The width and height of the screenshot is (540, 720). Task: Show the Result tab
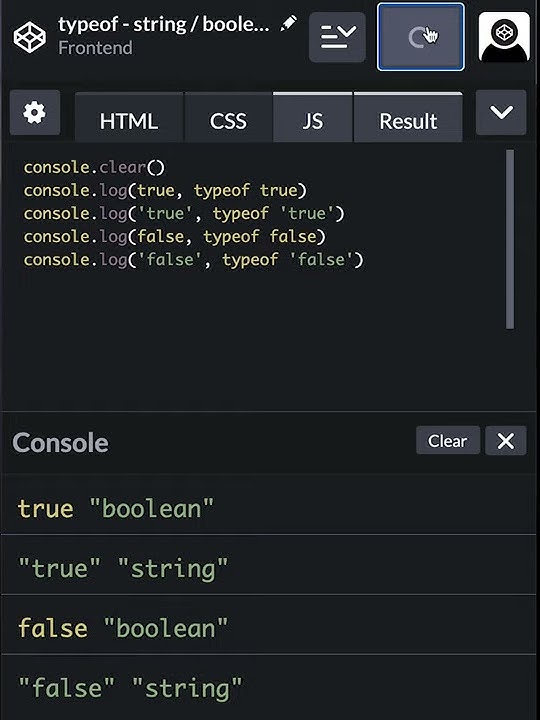[408, 119]
